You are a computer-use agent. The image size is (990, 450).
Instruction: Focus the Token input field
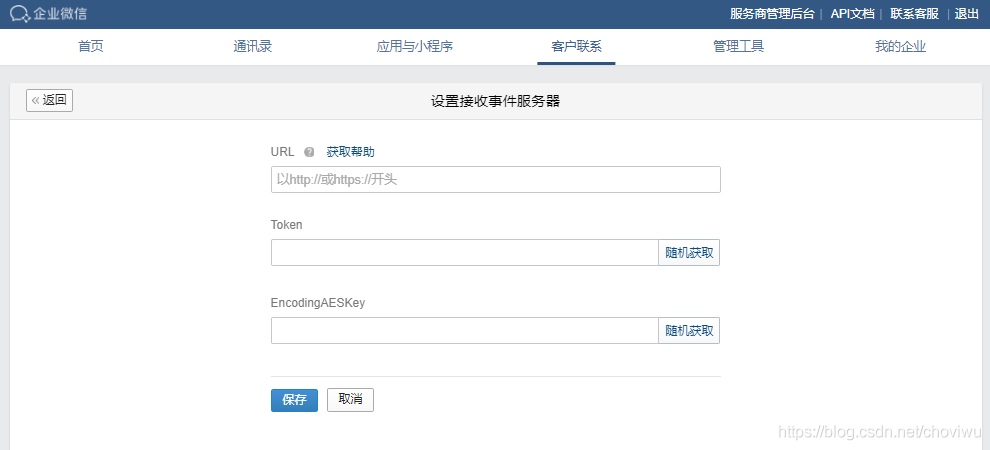click(465, 252)
